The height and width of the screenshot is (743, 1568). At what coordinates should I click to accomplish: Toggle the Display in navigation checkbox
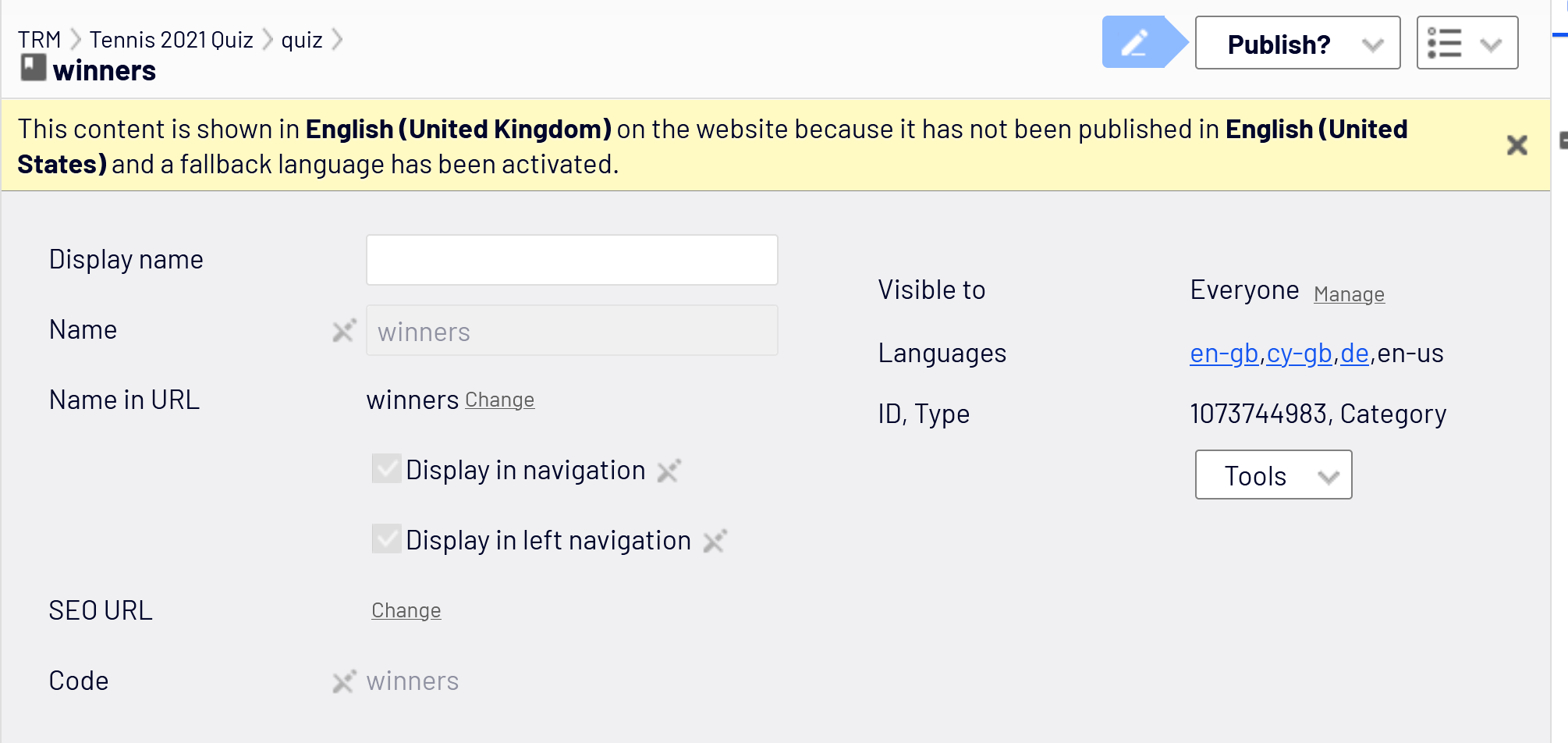click(386, 469)
